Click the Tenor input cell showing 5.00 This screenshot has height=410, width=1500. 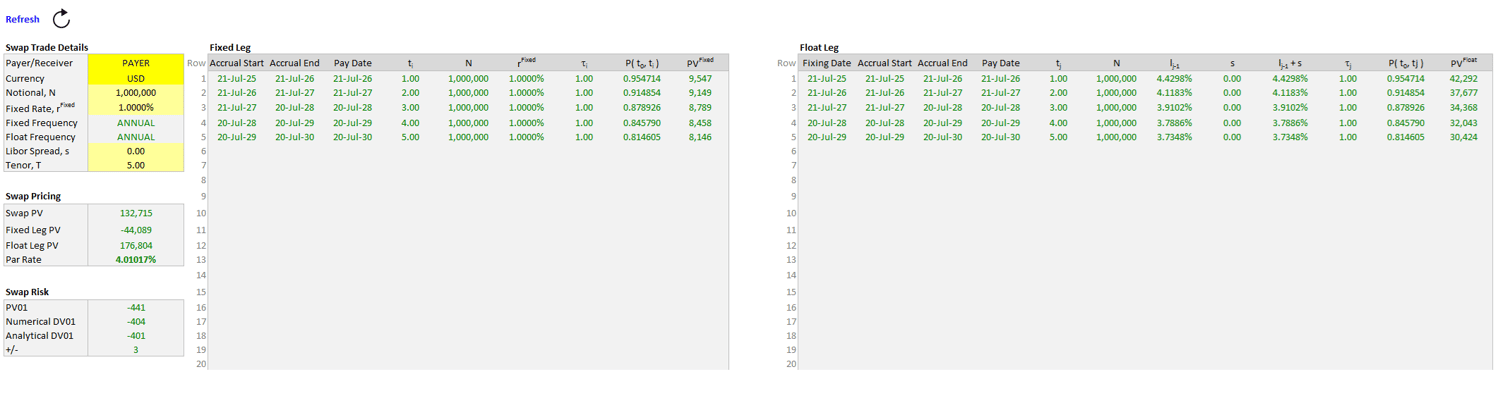[x=136, y=166]
